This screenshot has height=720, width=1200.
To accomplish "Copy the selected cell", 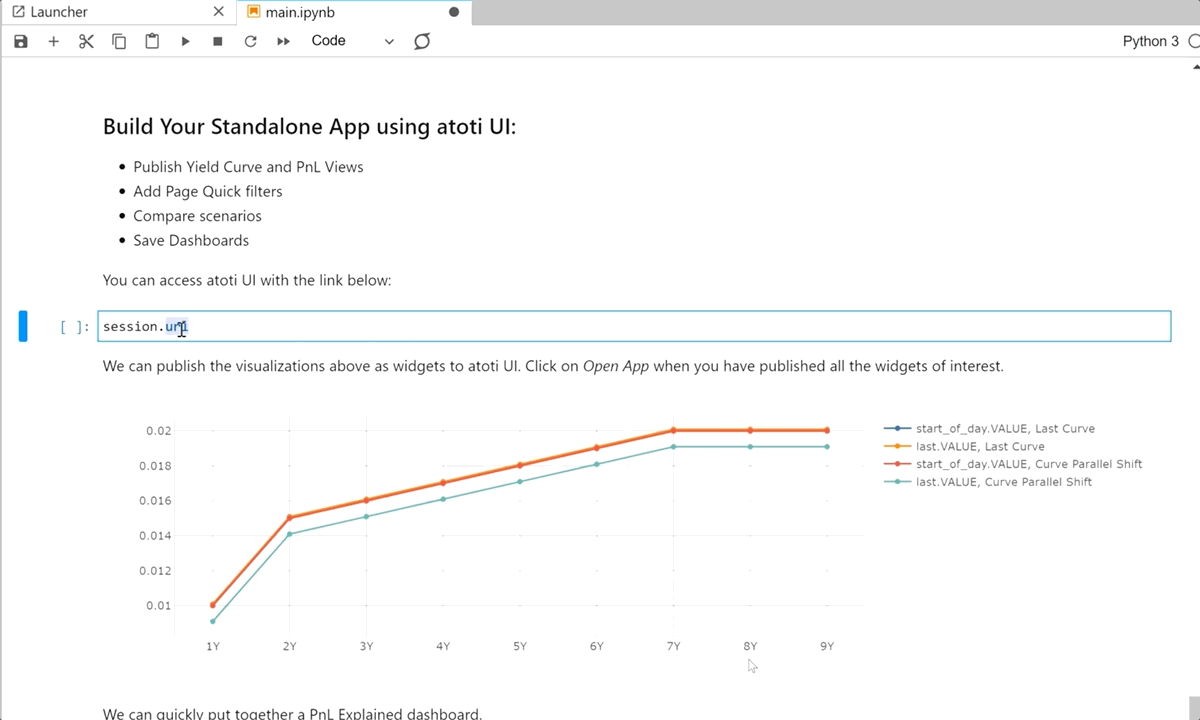I will tap(119, 41).
